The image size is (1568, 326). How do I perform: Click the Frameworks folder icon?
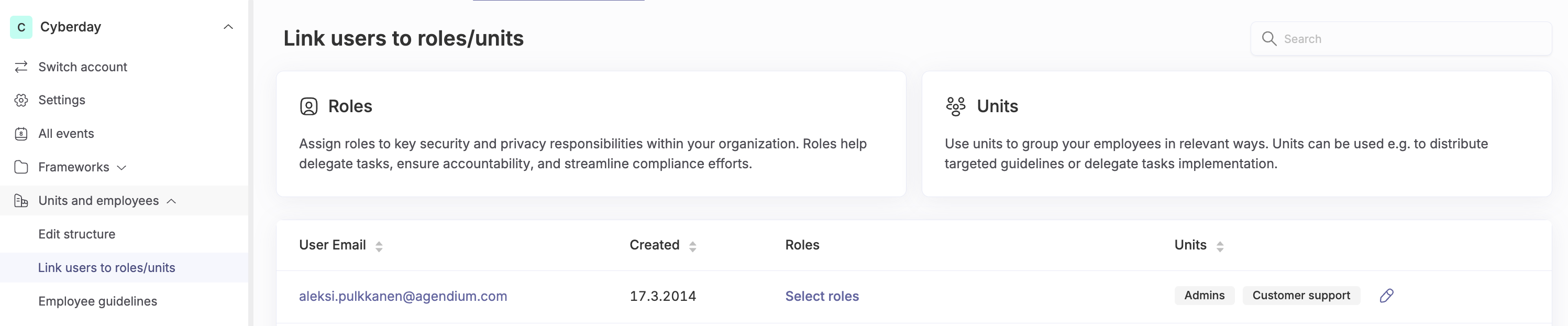21,167
